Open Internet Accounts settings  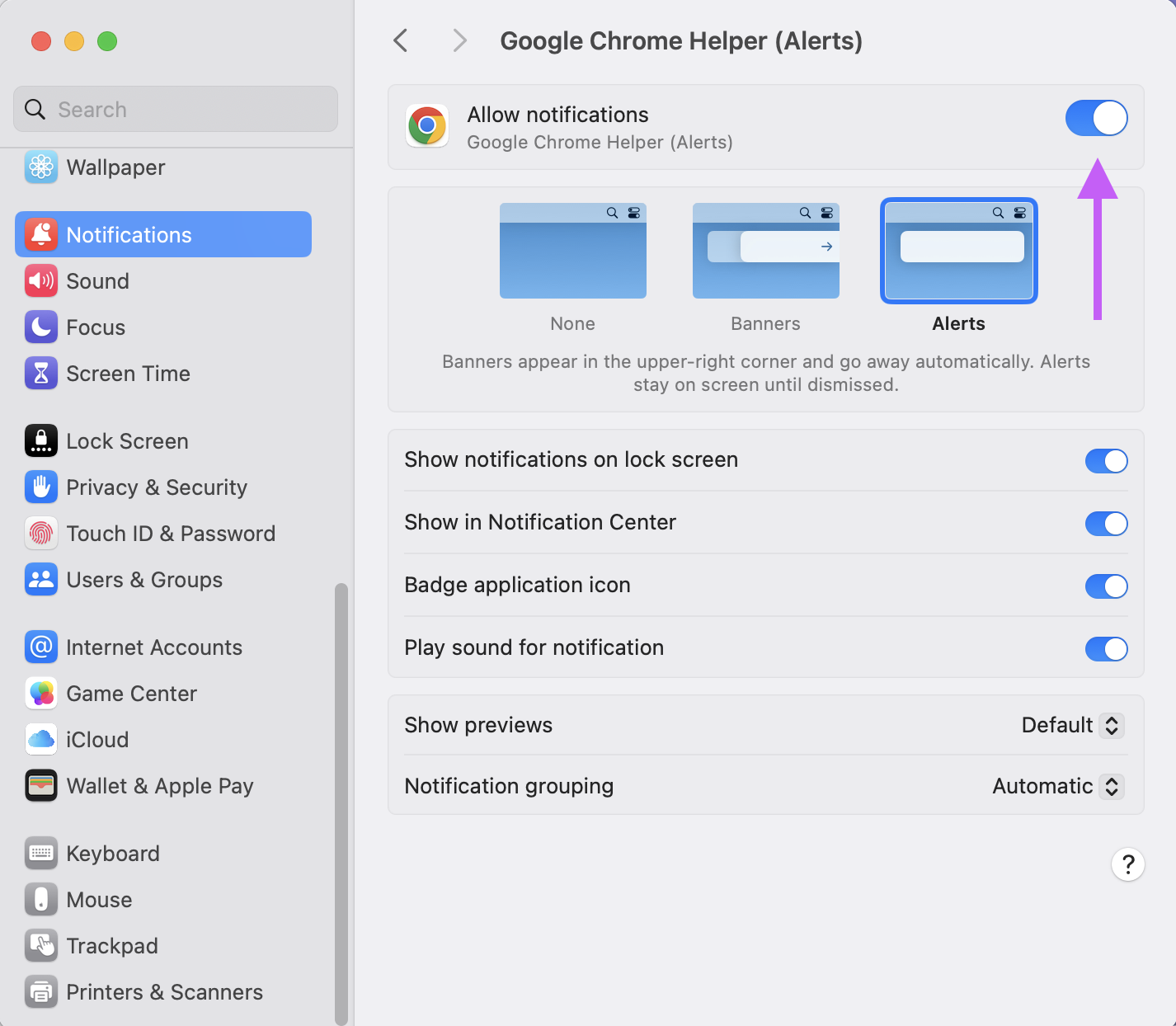click(163, 647)
